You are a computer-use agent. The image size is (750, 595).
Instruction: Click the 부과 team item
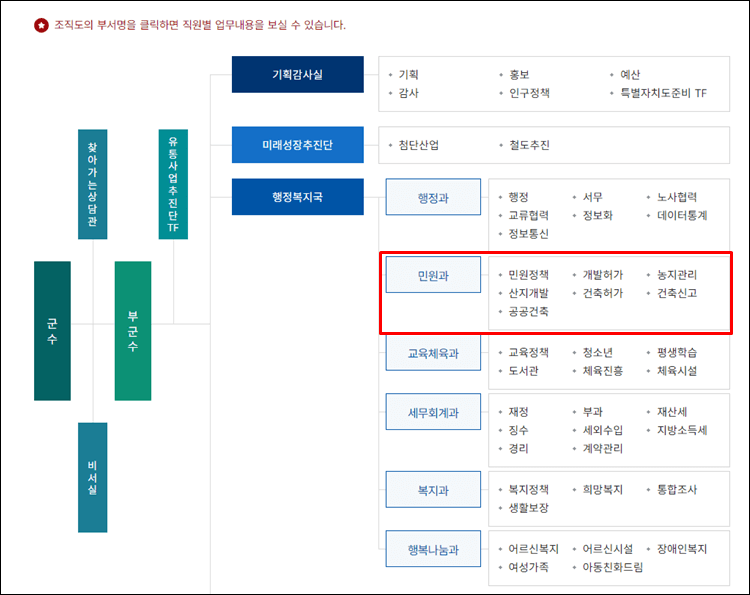pyautogui.click(x=593, y=412)
